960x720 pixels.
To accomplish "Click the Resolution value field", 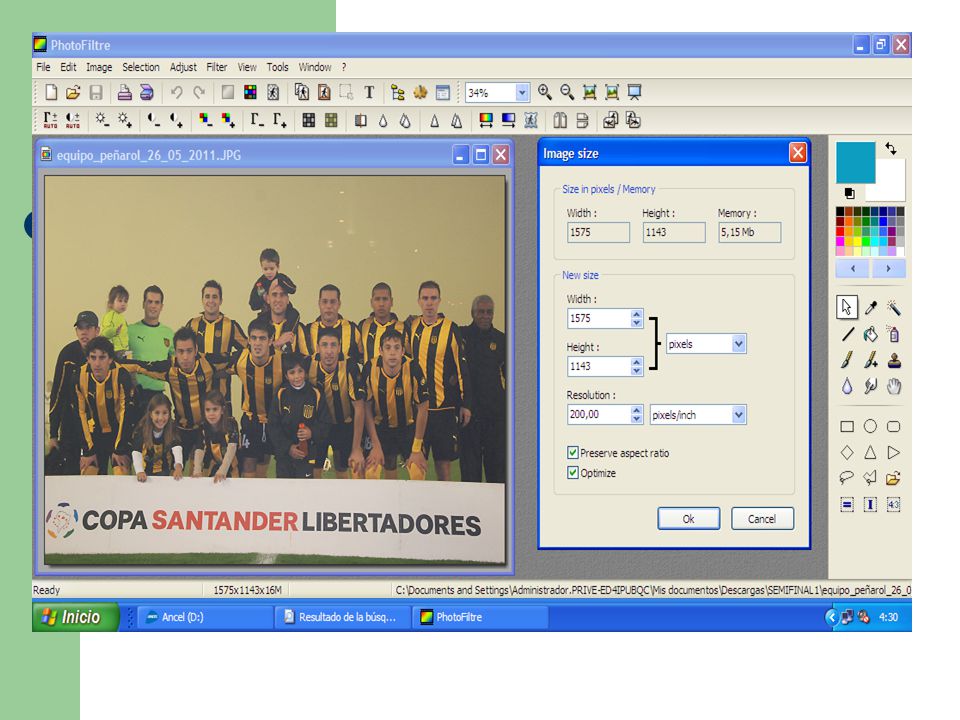I will click(599, 414).
